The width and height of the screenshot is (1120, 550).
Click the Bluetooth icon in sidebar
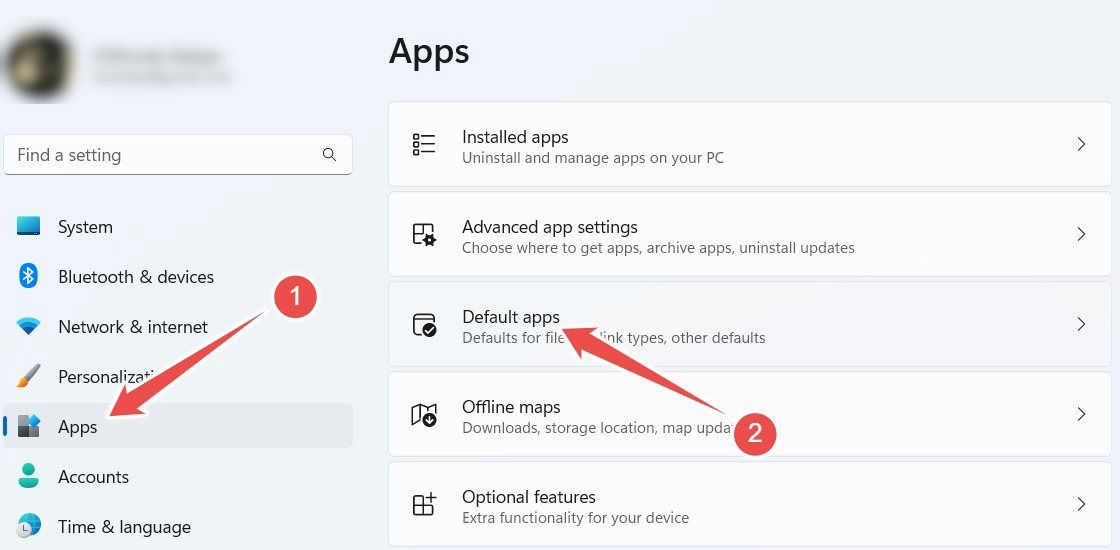pyautogui.click(x=29, y=276)
